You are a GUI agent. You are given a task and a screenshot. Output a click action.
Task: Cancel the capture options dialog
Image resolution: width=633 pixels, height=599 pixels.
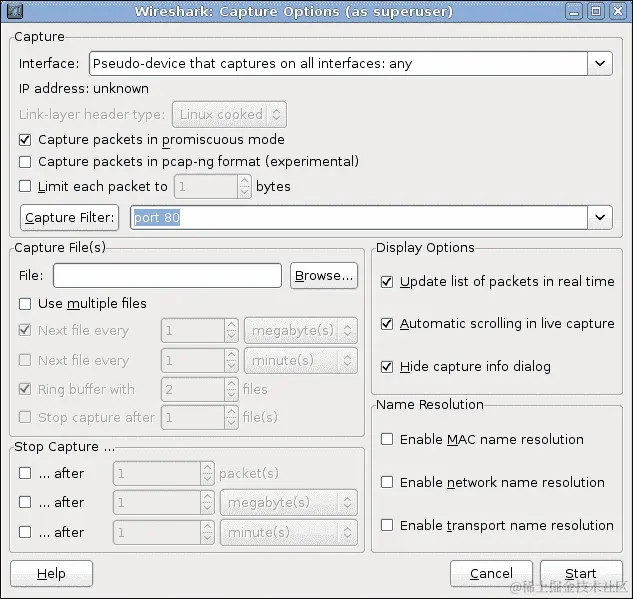(x=491, y=574)
